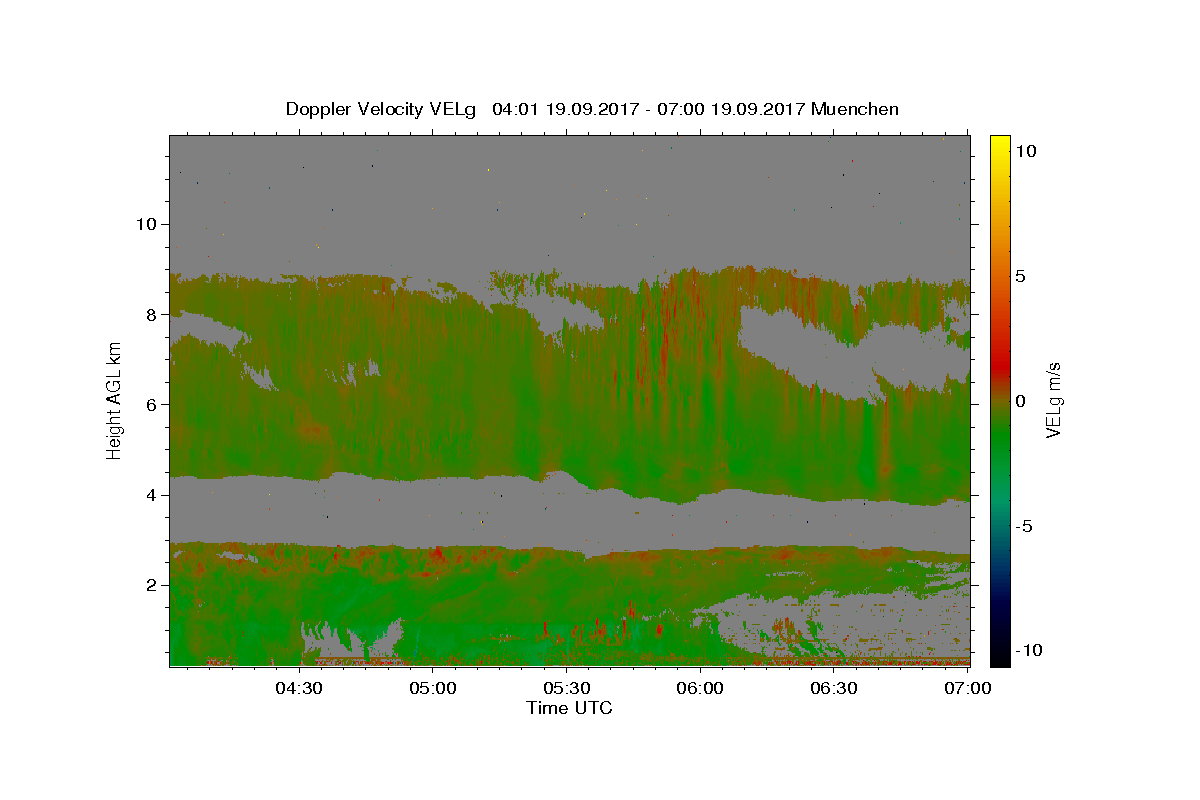Click the yellow top of the colorbar
Viewport: 1200px width, 800px height.
coord(999,141)
